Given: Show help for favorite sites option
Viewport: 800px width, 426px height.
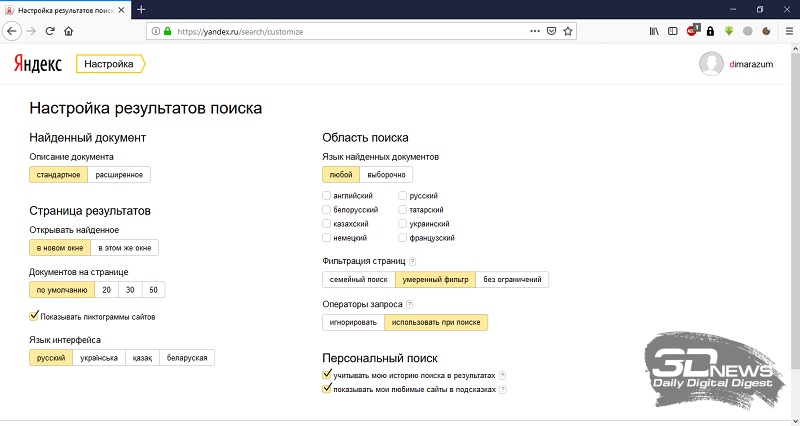Looking at the screenshot, I should [503, 389].
